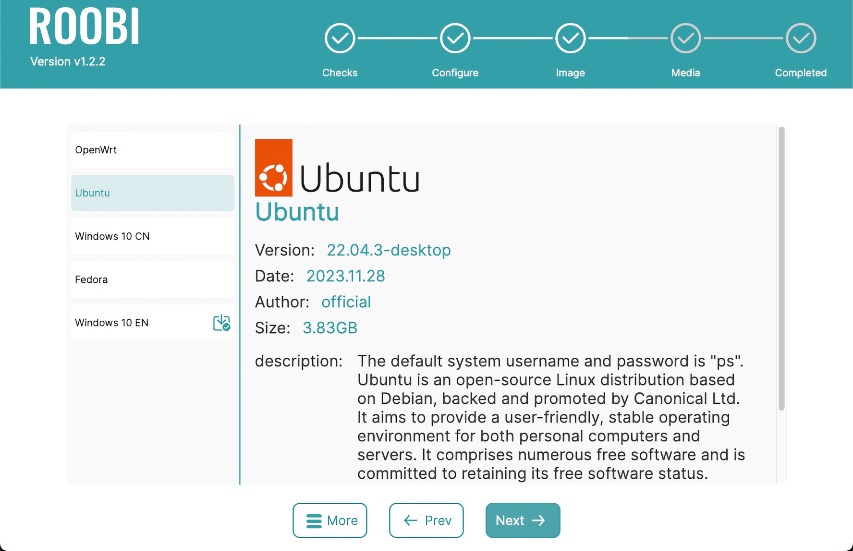Click the Image step label
Screen dimensions: 853x551
(570, 72)
